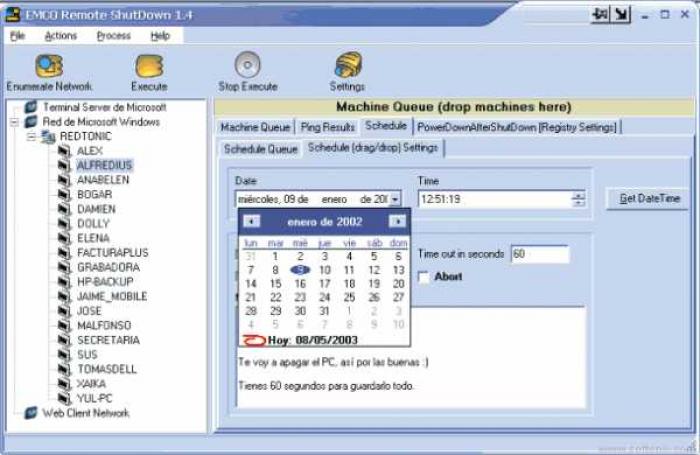Image resolution: width=700 pixels, height=455 pixels.
Task: Select day 15 in the calendar
Action: pyautogui.click(x=275, y=284)
